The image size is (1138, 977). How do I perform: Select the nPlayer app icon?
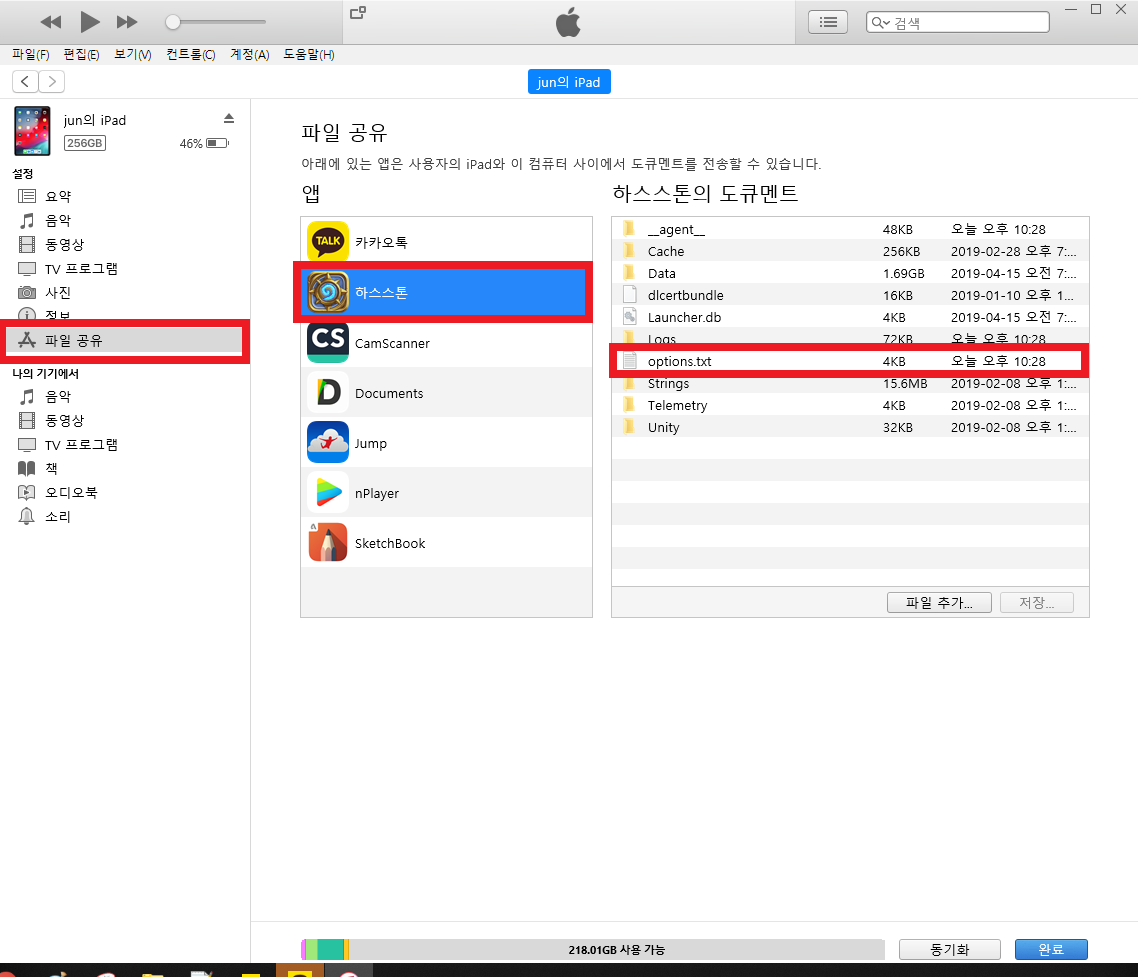(x=328, y=493)
